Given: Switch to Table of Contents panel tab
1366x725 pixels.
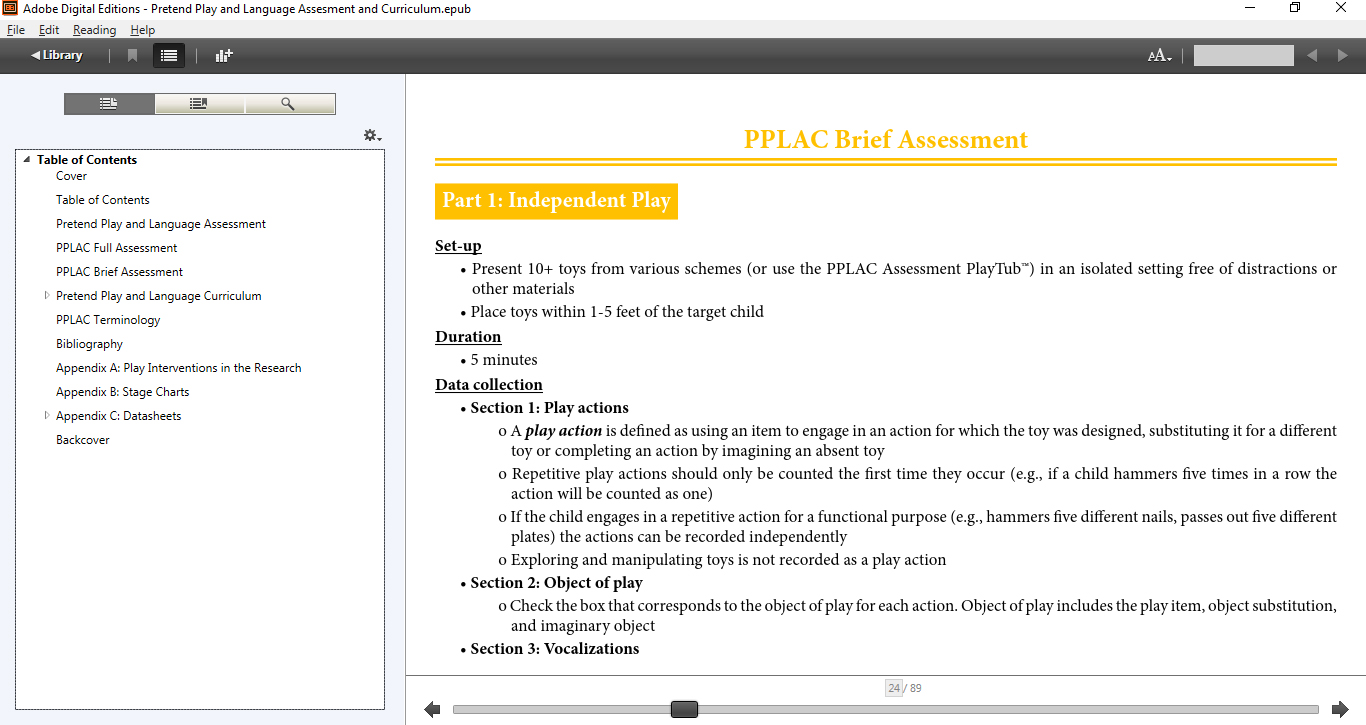Looking at the screenshot, I should point(110,104).
